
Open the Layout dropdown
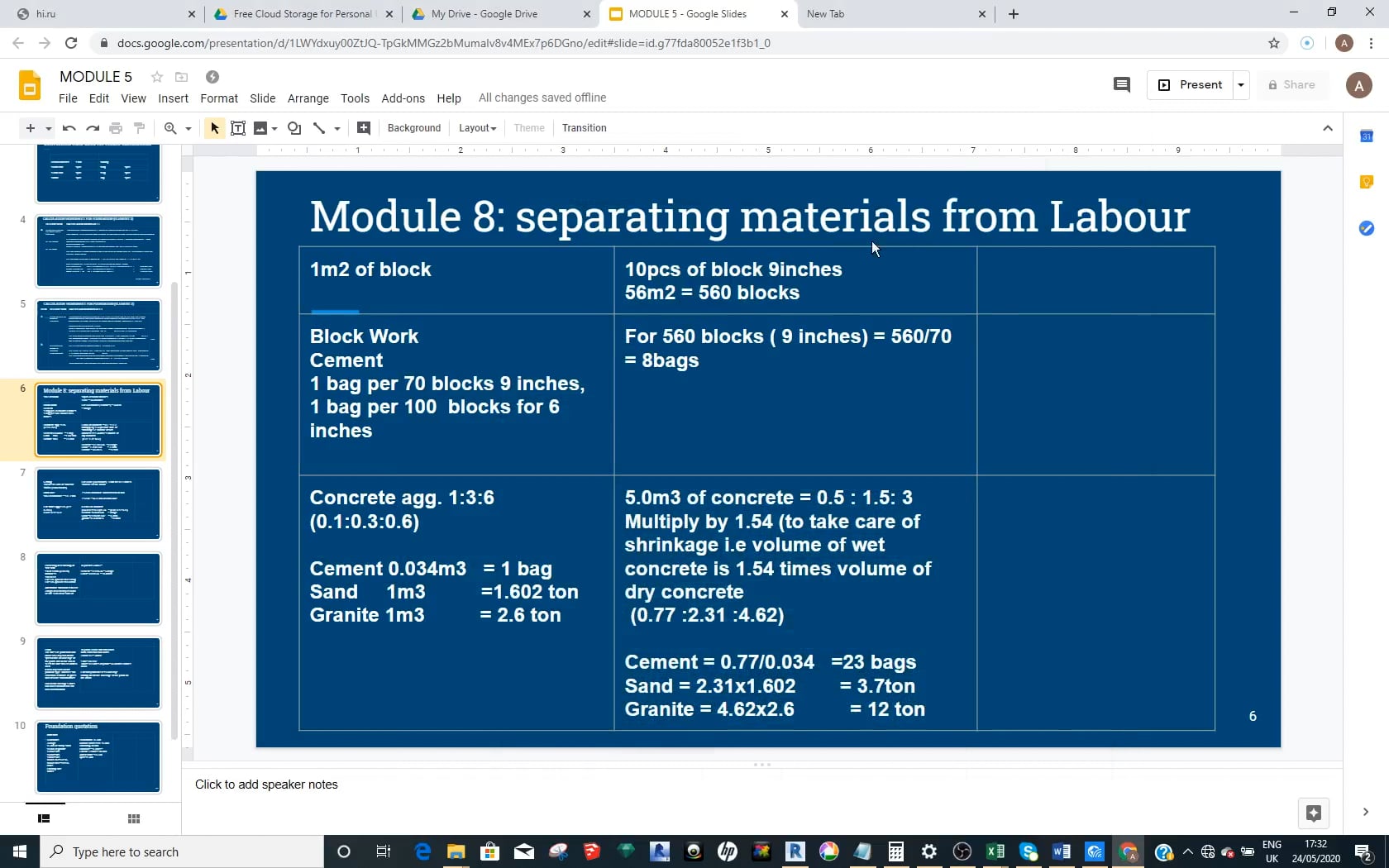click(x=478, y=128)
